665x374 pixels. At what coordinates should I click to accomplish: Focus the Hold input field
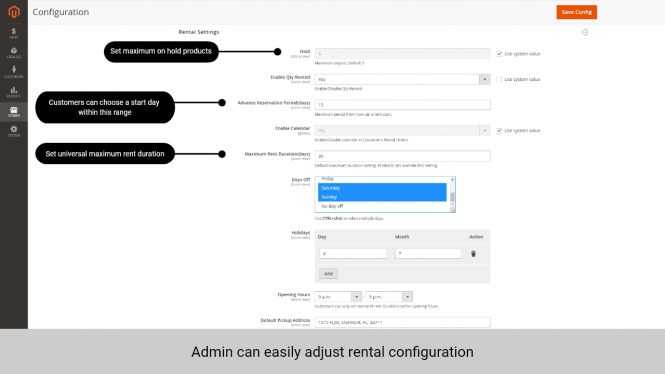point(402,54)
